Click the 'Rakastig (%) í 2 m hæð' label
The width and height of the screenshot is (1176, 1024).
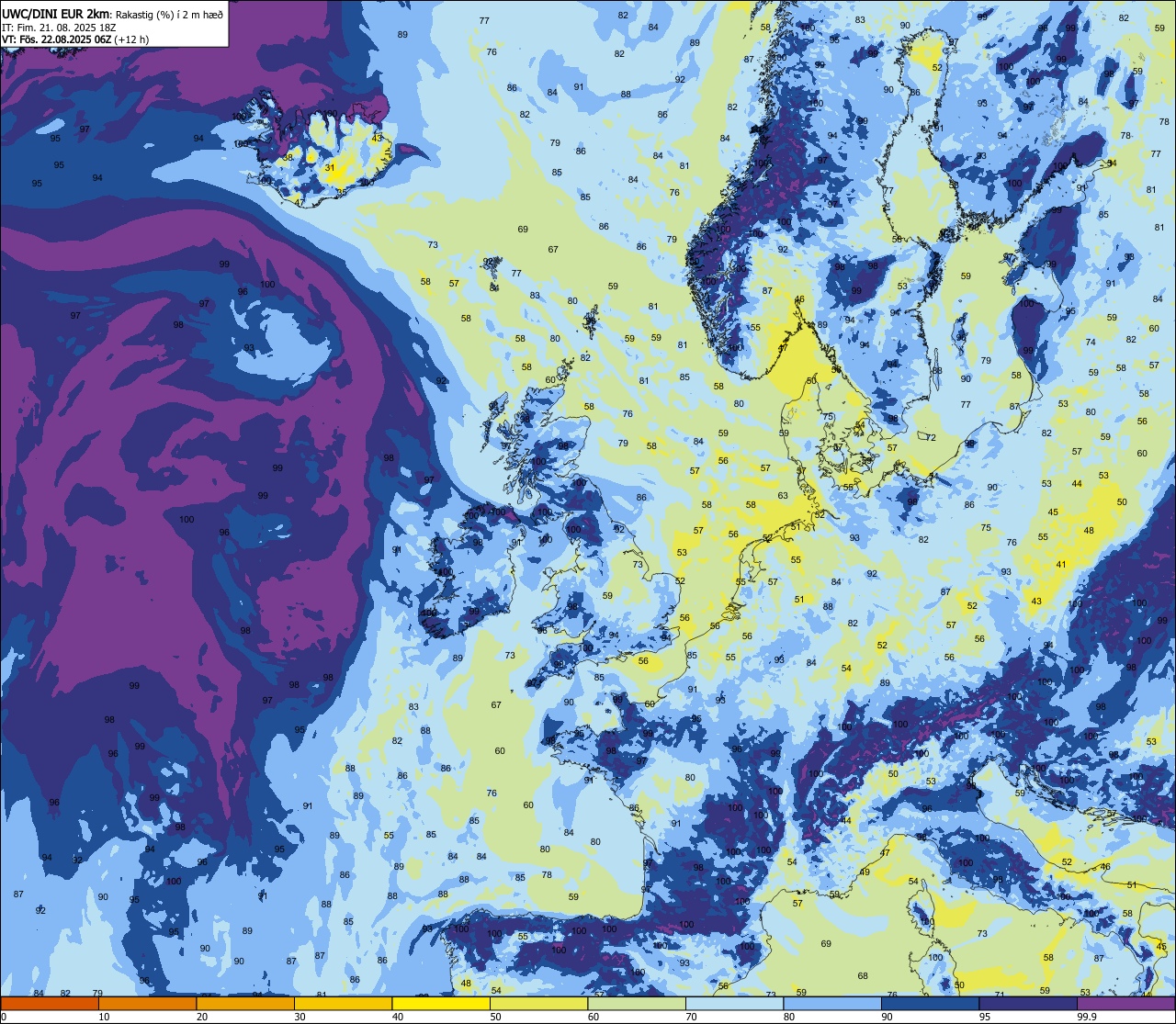pyautogui.click(x=169, y=13)
